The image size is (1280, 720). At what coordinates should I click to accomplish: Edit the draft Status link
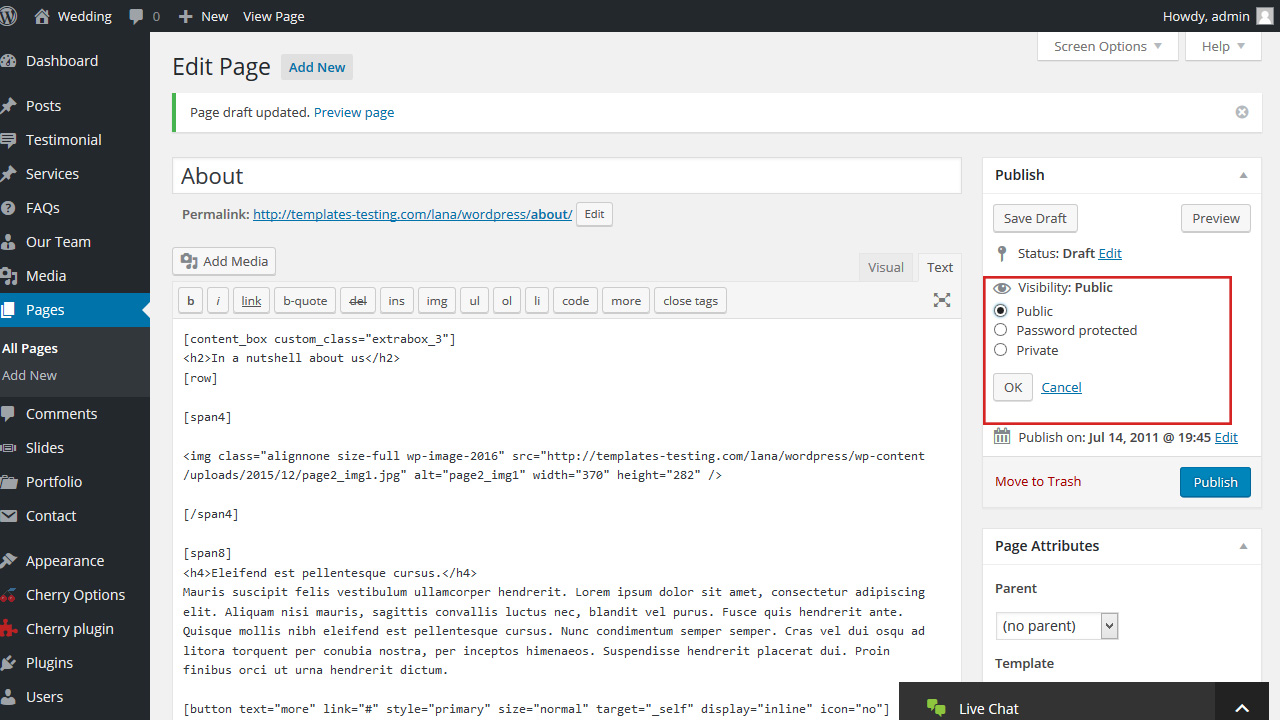[1110, 253]
